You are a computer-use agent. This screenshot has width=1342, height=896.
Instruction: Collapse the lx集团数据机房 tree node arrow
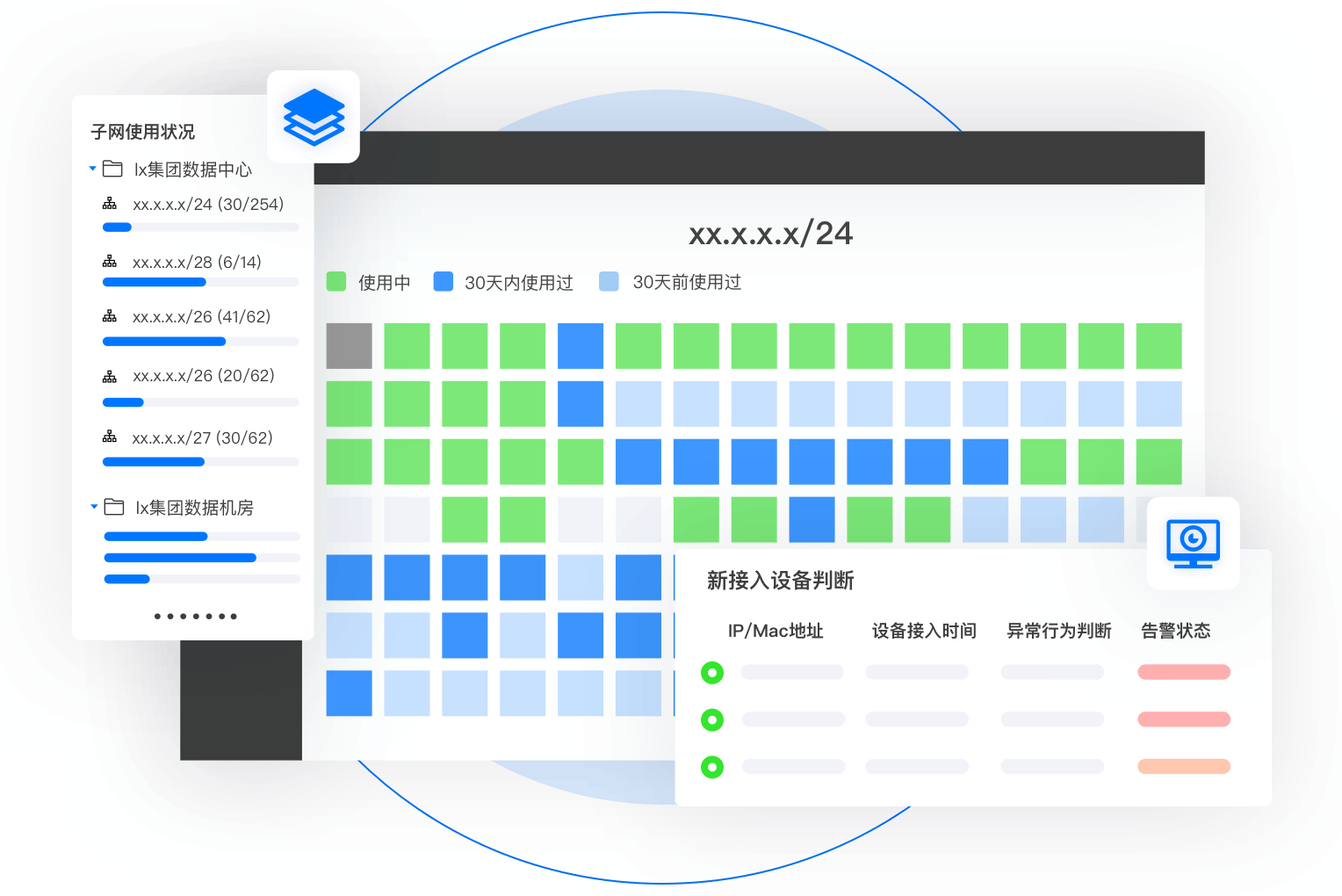pyautogui.click(x=94, y=507)
